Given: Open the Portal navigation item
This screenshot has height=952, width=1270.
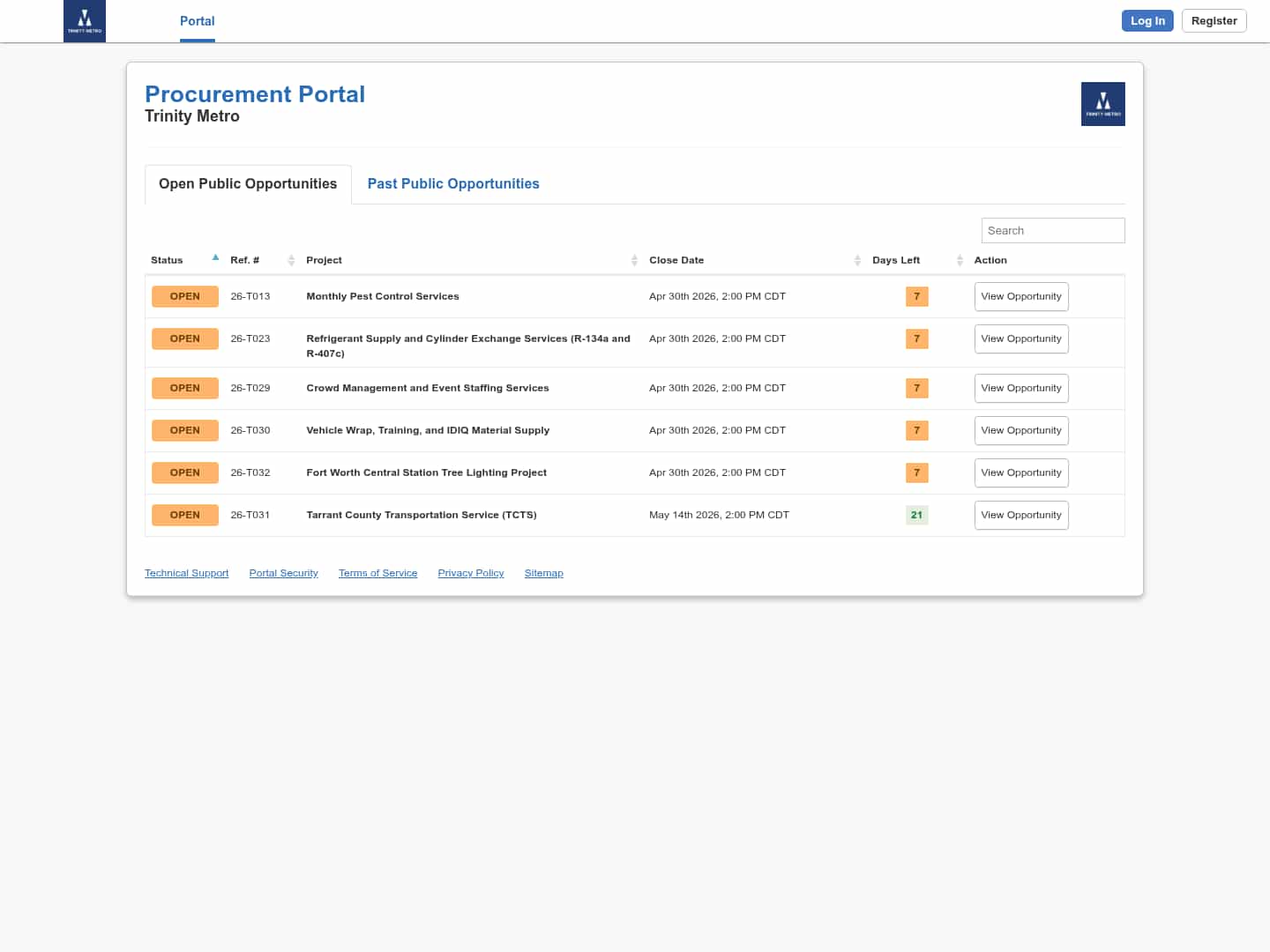Looking at the screenshot, I should tap(198, 21).
